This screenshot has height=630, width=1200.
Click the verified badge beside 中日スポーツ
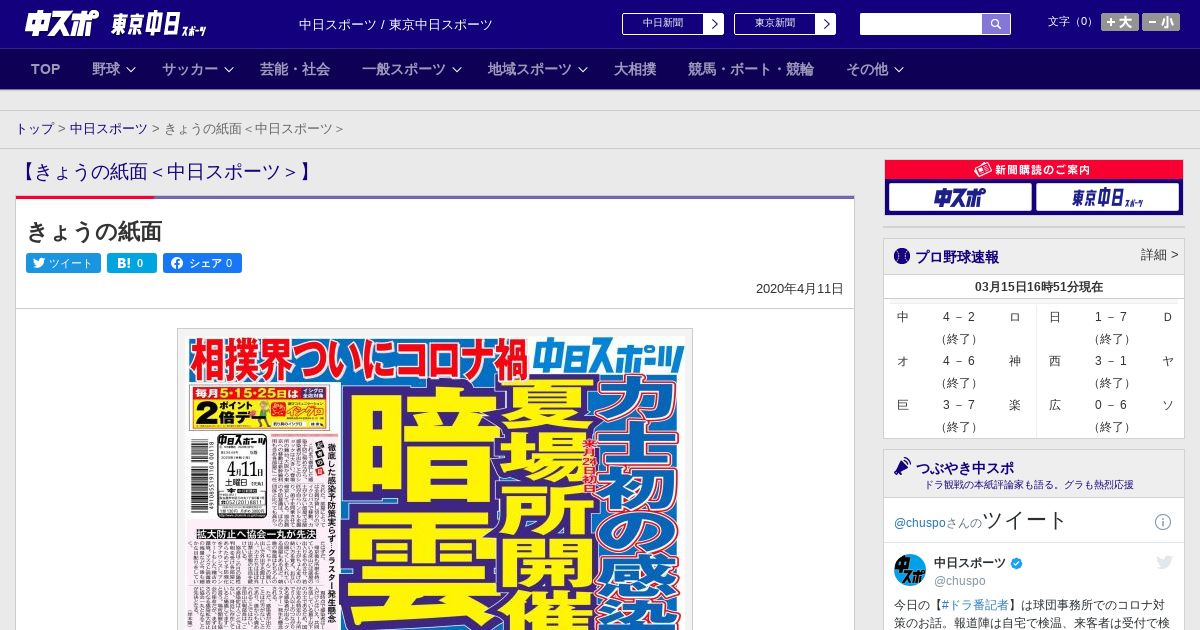[x=1017, y=563]
